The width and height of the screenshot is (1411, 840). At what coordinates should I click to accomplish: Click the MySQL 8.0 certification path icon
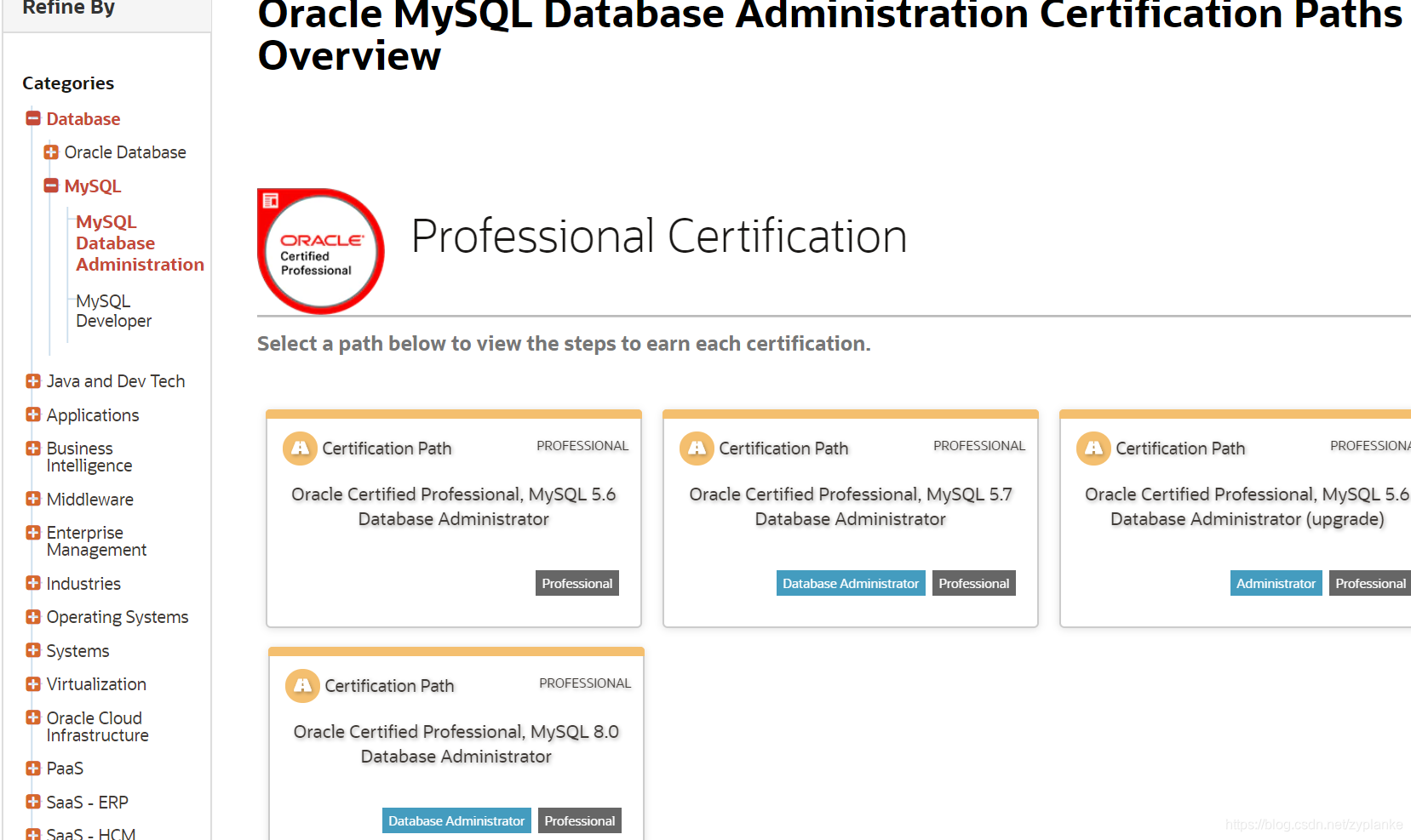[302, 685]
